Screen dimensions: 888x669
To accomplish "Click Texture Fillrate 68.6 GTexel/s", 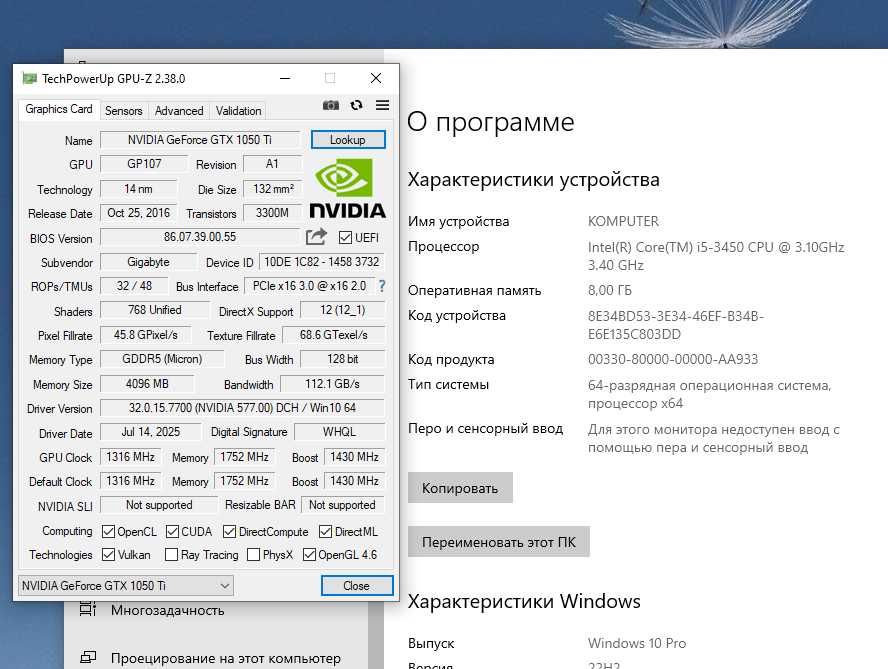I will click(334, 335).
